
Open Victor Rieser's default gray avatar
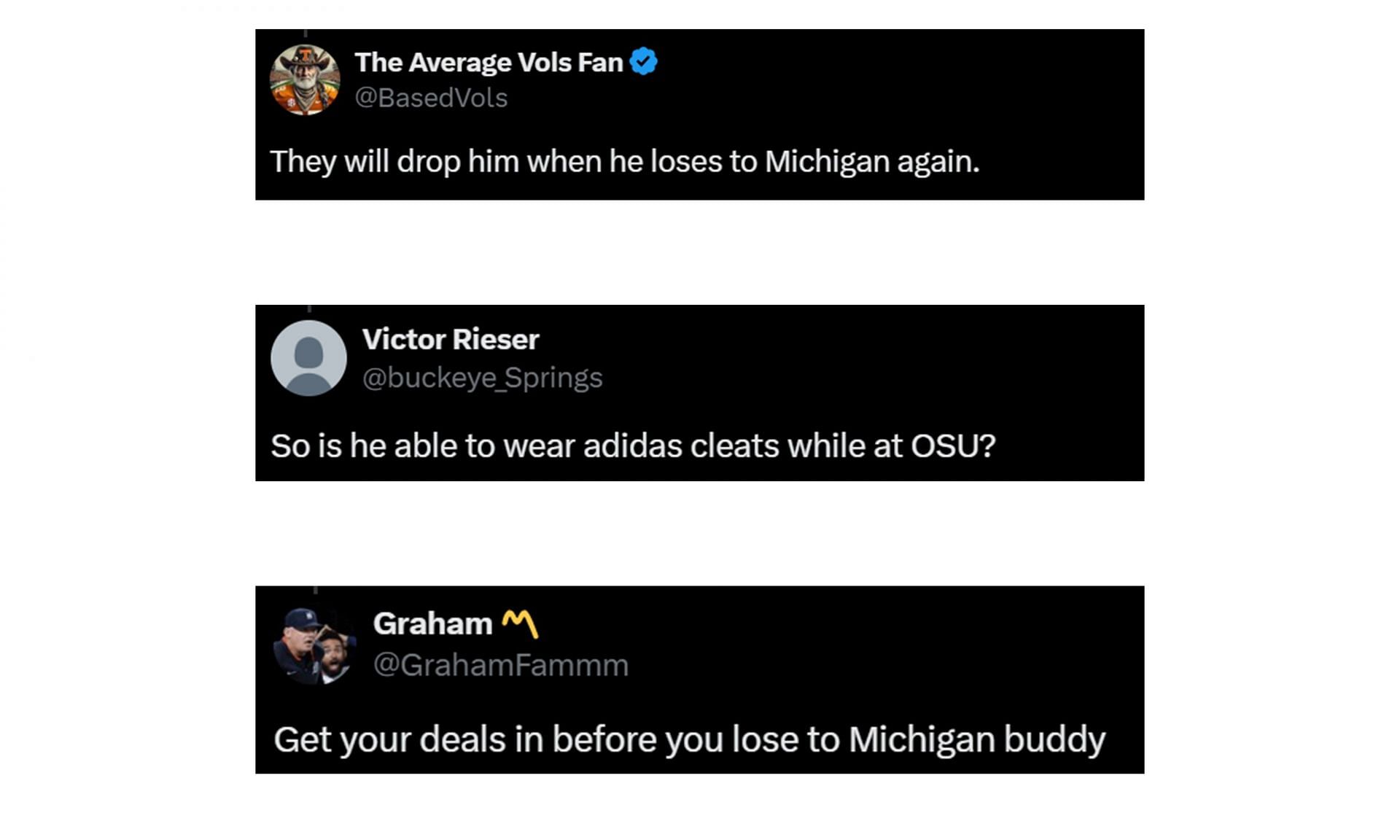[308, 358]
